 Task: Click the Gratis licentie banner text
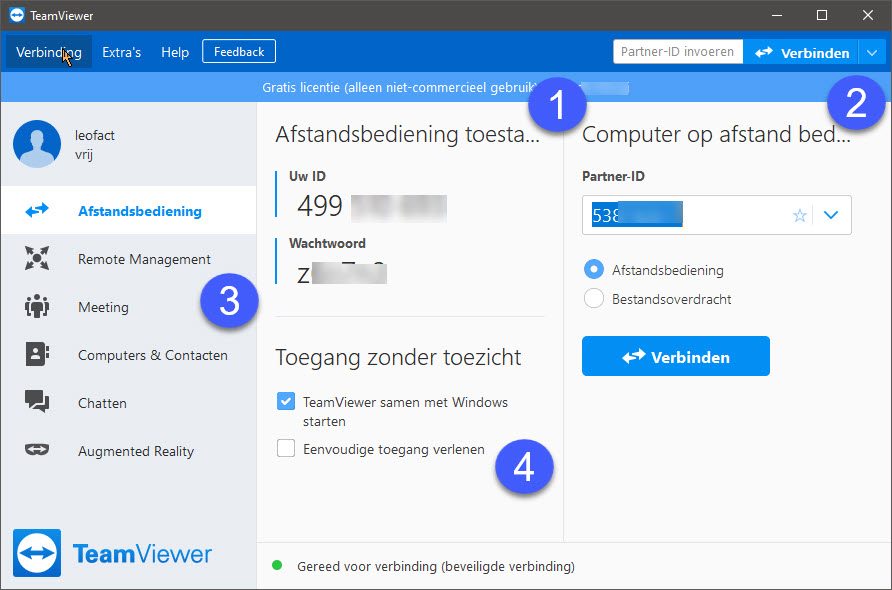(x=398, y=88)
